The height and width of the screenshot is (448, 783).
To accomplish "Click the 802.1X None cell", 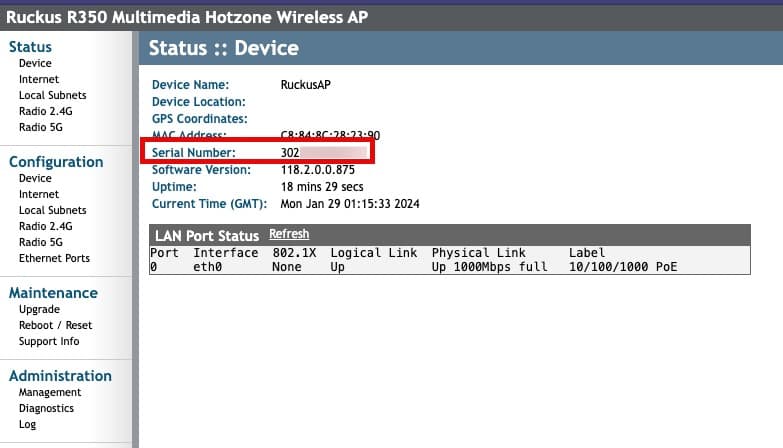I will tap(287, 267).
